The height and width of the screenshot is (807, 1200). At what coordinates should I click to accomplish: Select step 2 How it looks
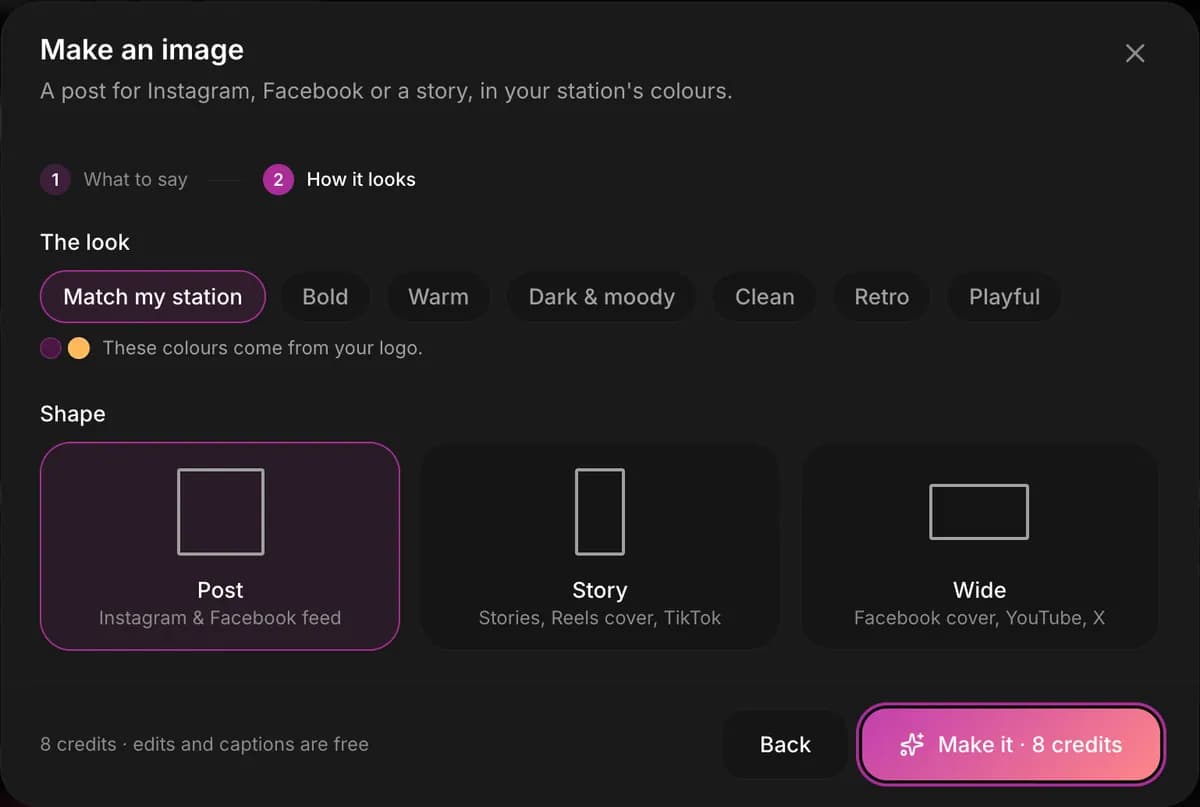(340, 180)
